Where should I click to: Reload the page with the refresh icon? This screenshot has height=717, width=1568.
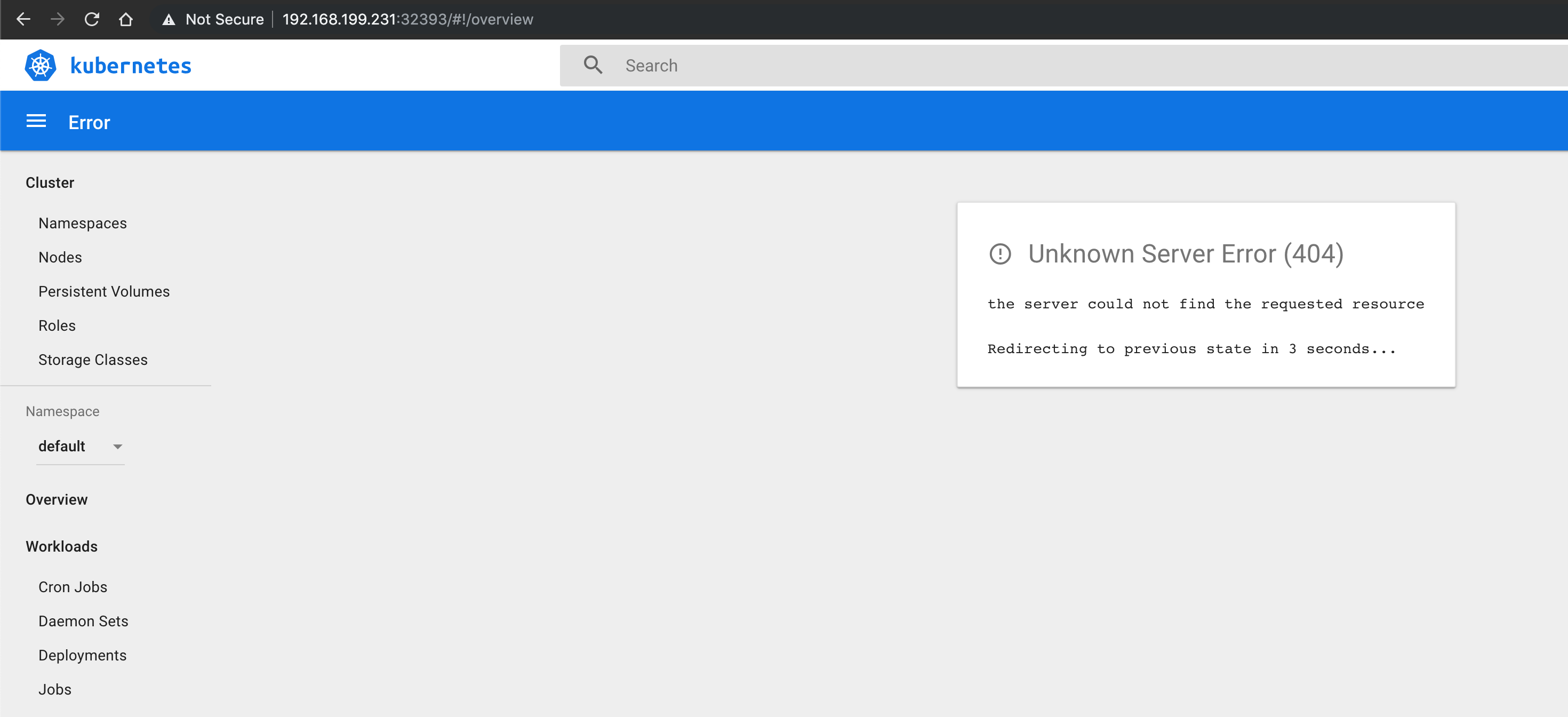pos(92,19)
